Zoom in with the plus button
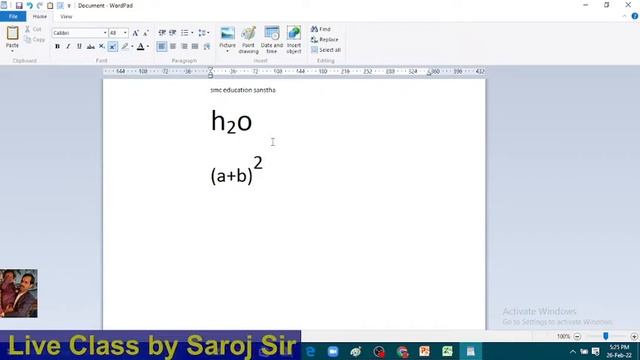The image size is (640, 360). point(634,336)
